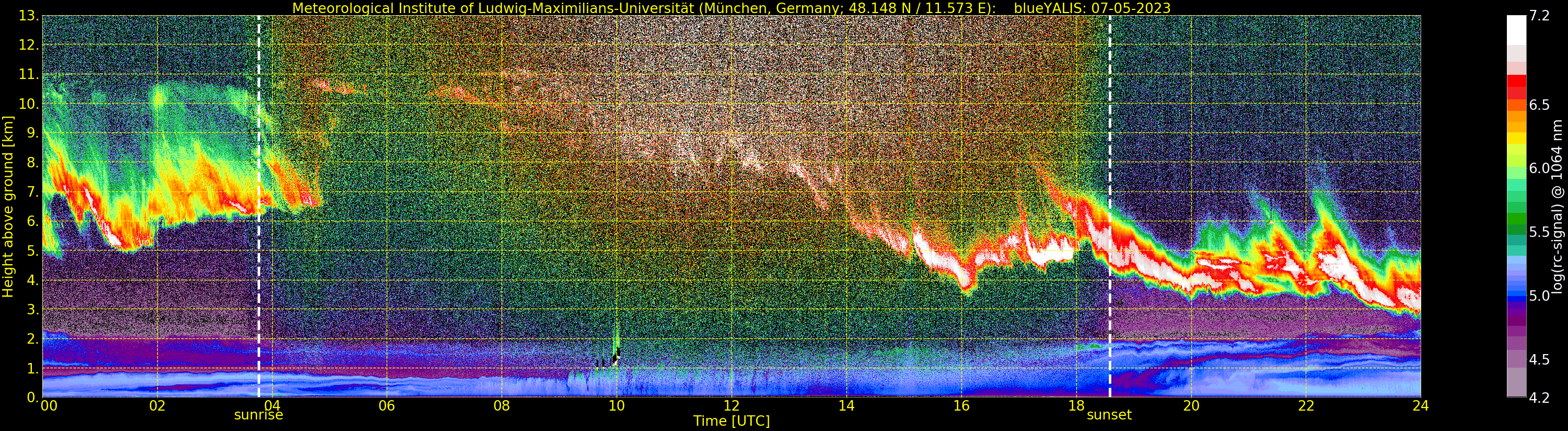The image size is (1568, 431).
Task: Click the '7.' height tick label
Action: 33,192
